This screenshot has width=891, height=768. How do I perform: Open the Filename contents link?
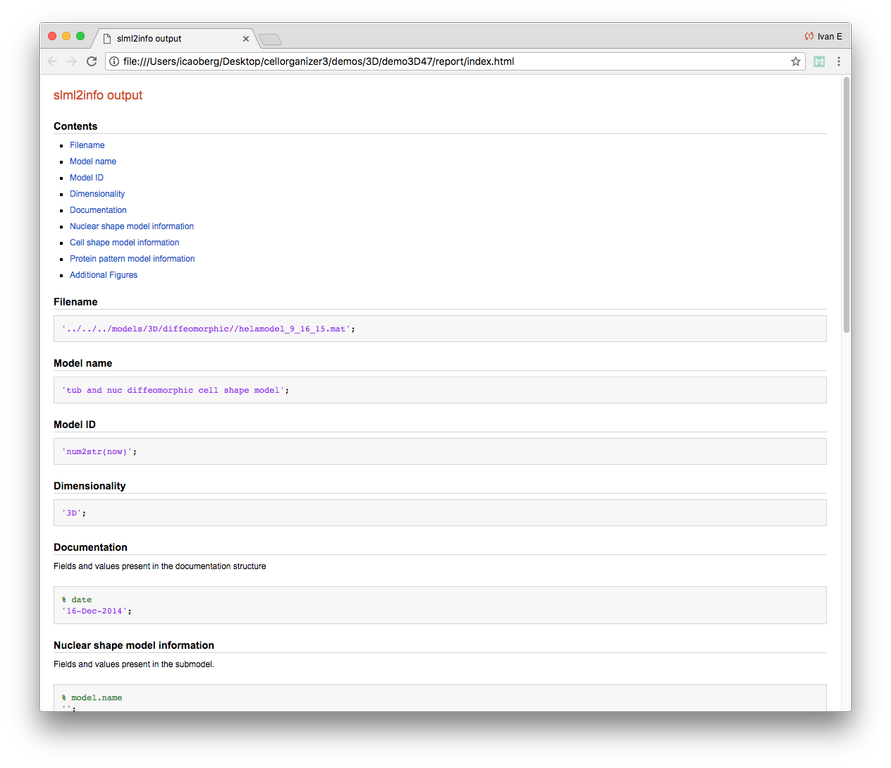coord(87,145)
